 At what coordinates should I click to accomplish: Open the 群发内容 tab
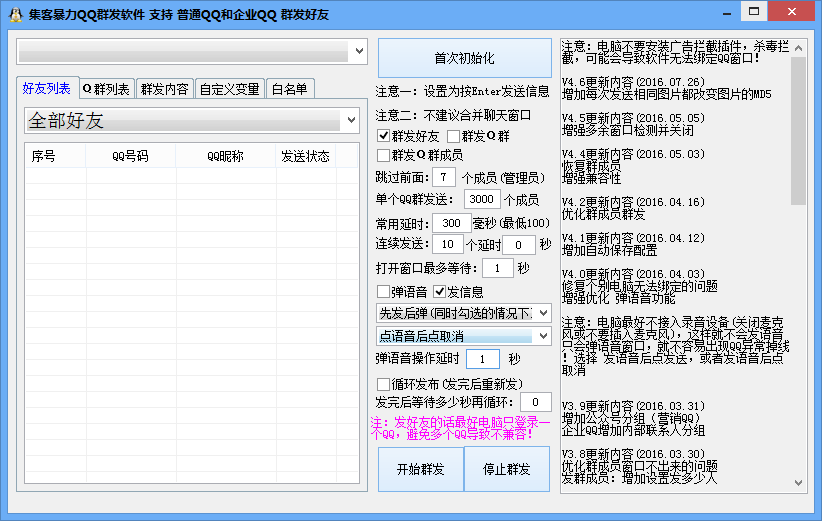coord(163,89)
